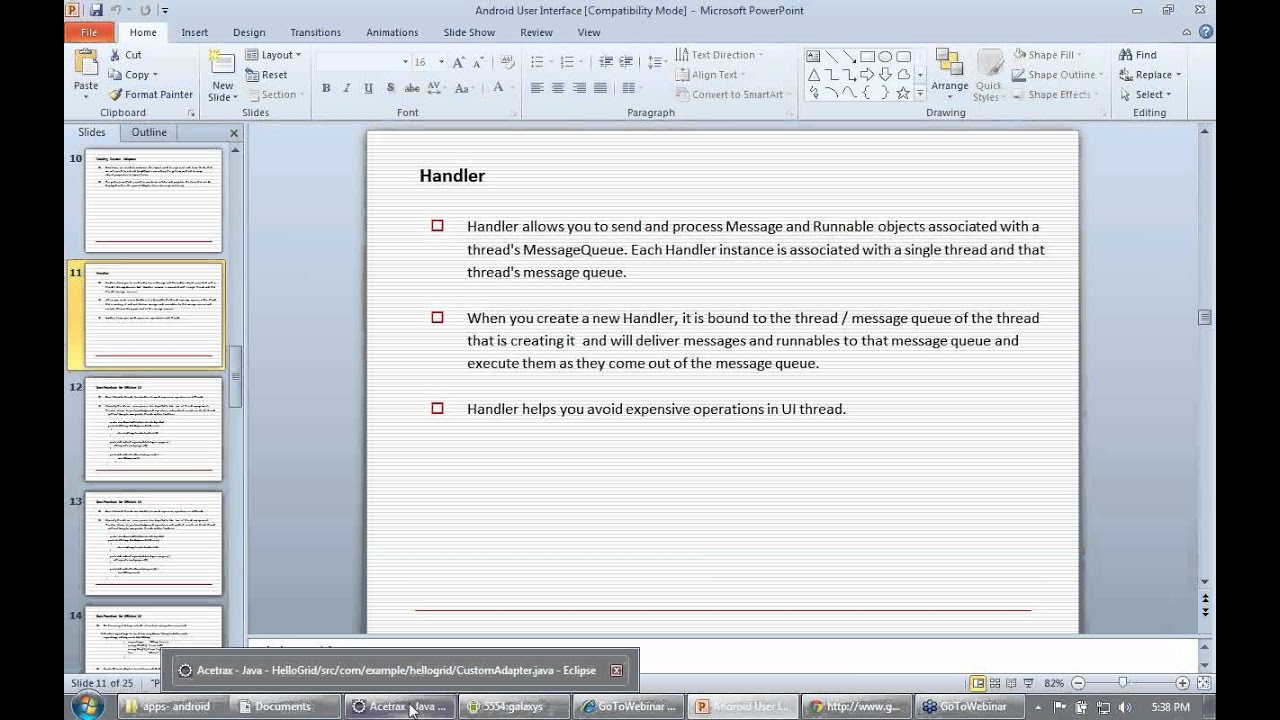The height and width of the screenshot is (720, 1280).
Task: Center the text alignment
Action: coord(558,88)
